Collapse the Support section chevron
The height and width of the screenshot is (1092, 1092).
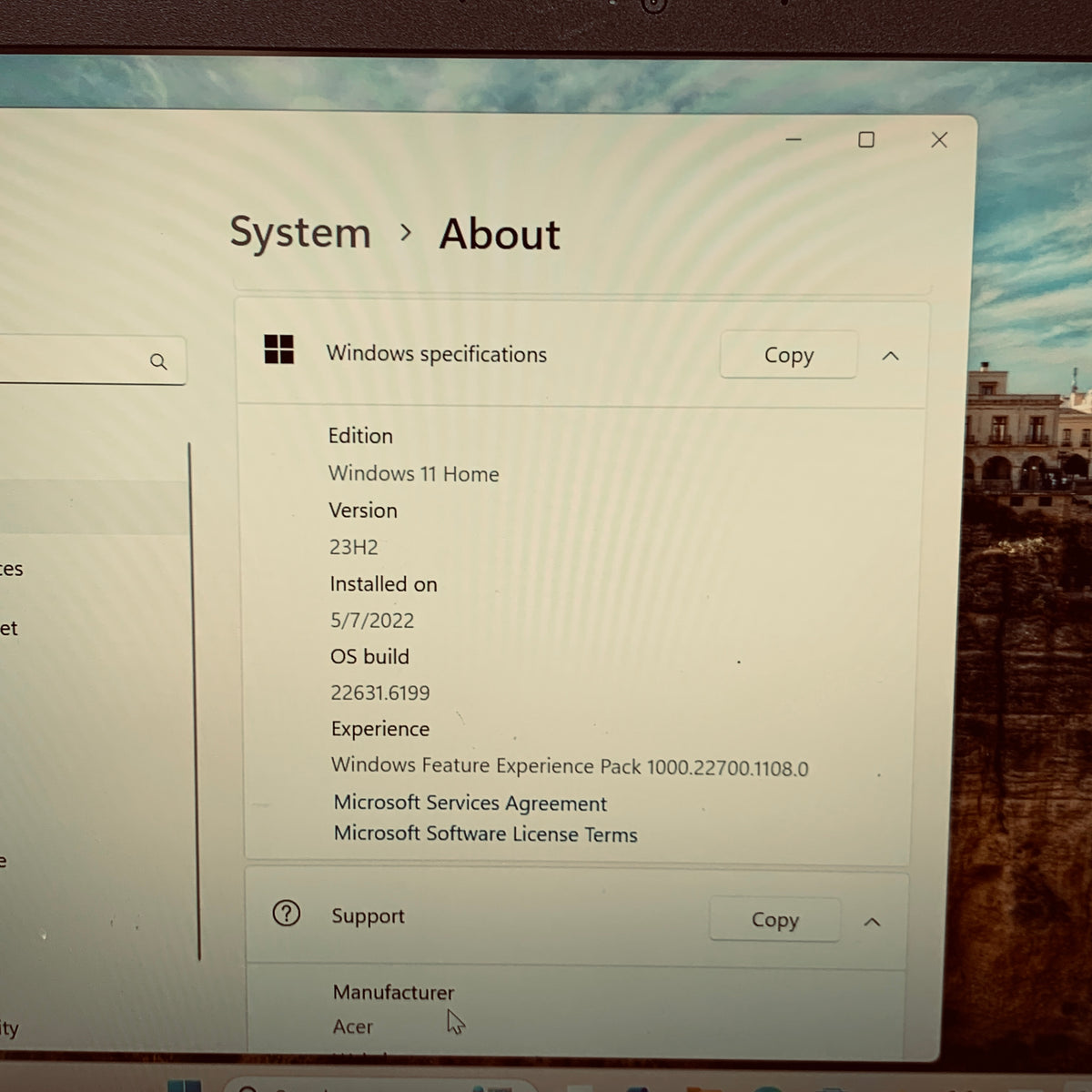coord(872,922)
